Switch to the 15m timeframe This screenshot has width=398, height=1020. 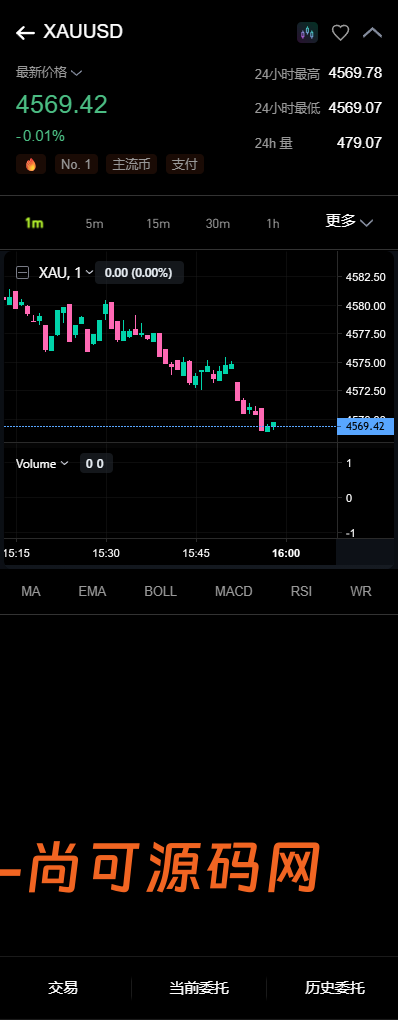click(158, 223)
